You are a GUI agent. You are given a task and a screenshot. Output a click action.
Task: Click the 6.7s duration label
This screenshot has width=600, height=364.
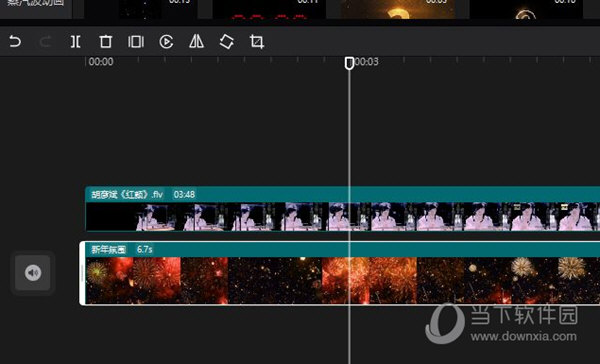tap(145, 250)
